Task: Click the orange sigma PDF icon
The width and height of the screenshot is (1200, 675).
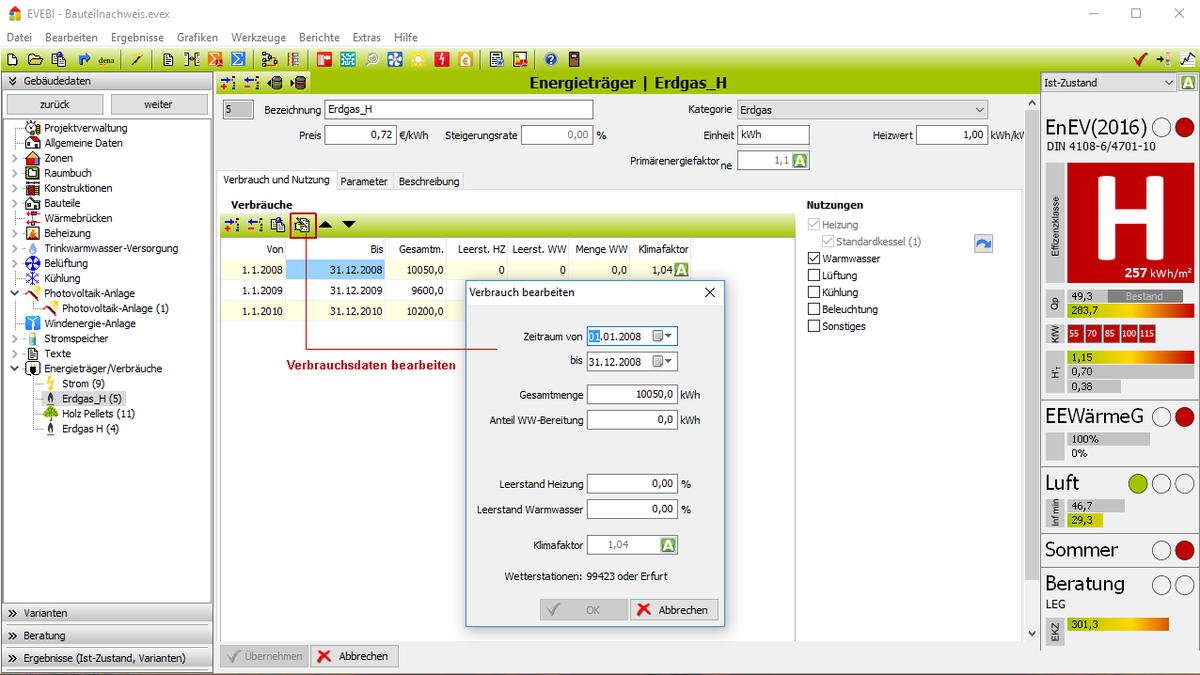Action: pyautogui.click(x=215, y=59)
